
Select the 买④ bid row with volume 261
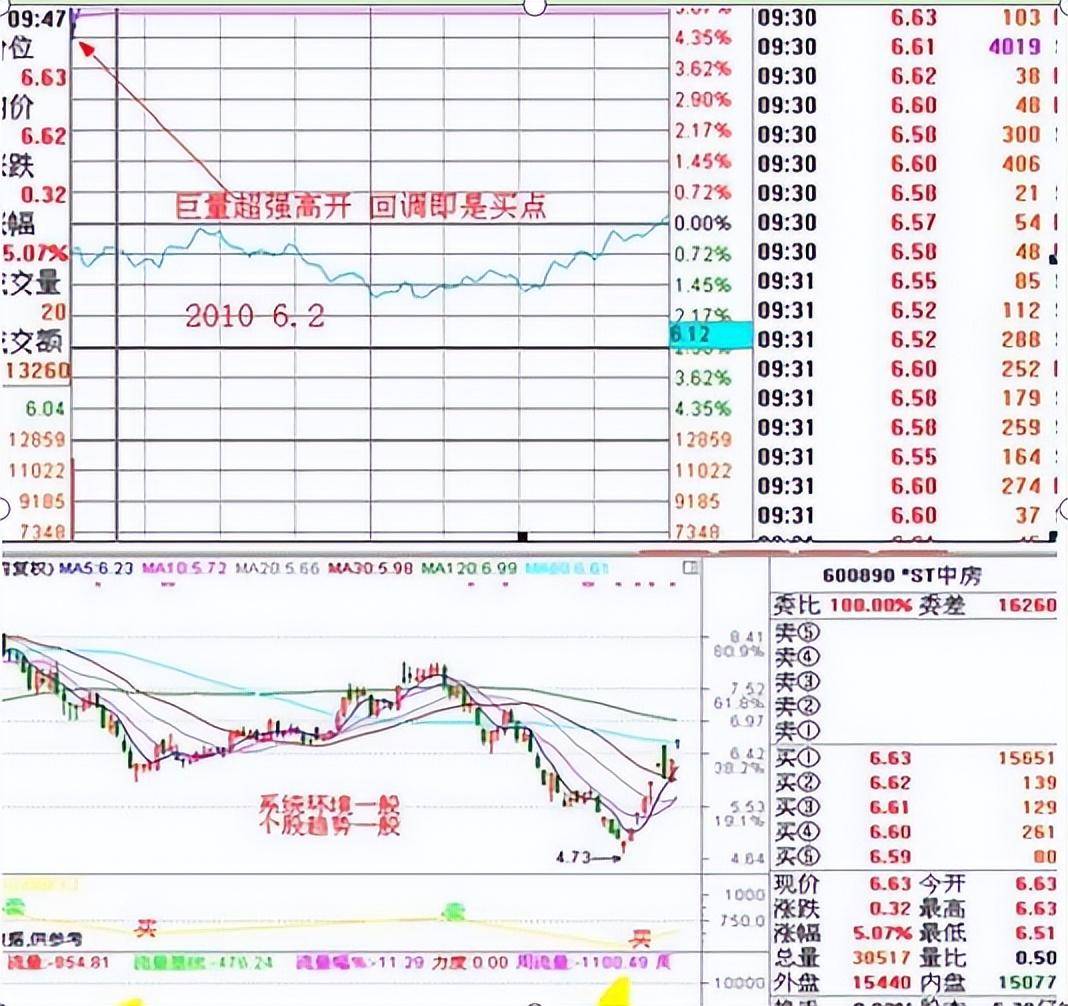(x=915, y=832)
